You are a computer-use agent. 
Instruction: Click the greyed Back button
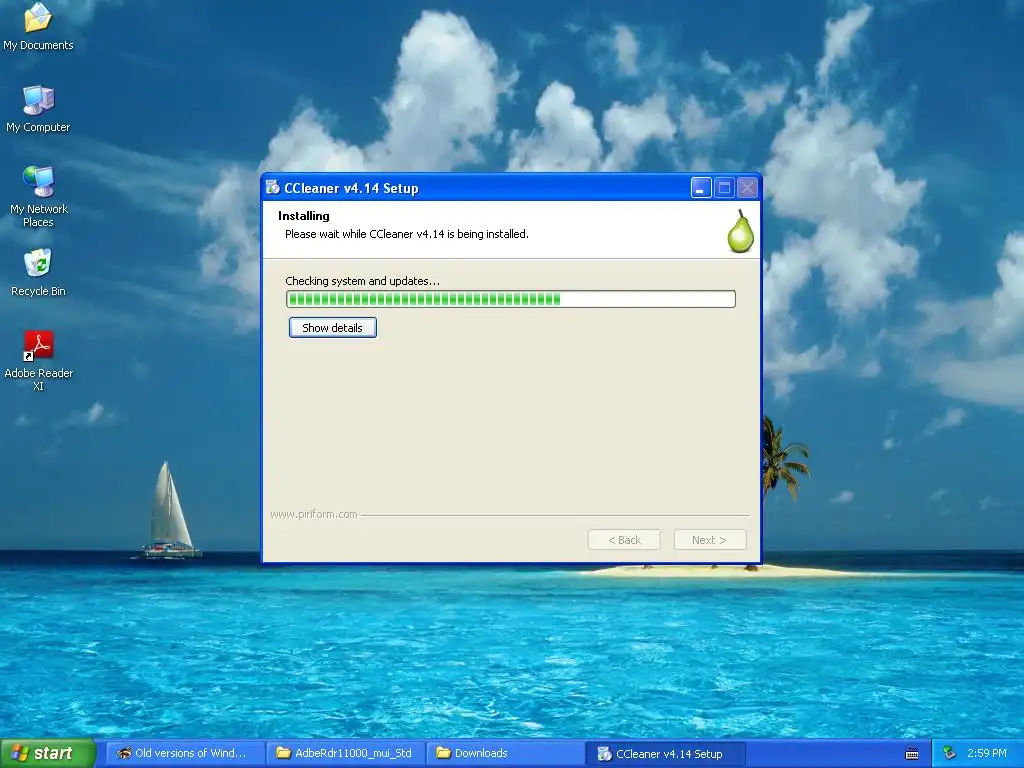(624, 540)
